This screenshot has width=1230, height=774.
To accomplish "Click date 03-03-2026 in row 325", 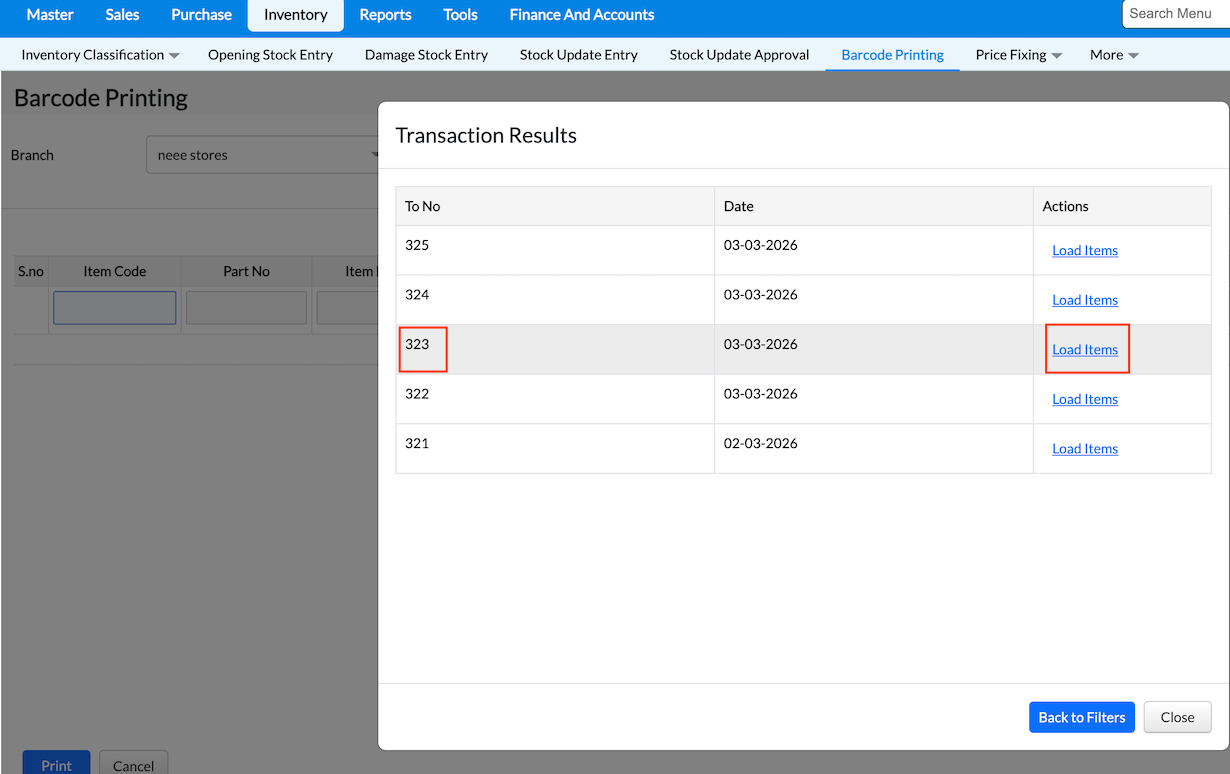I will pyautogui.click(x=761, y=245).
